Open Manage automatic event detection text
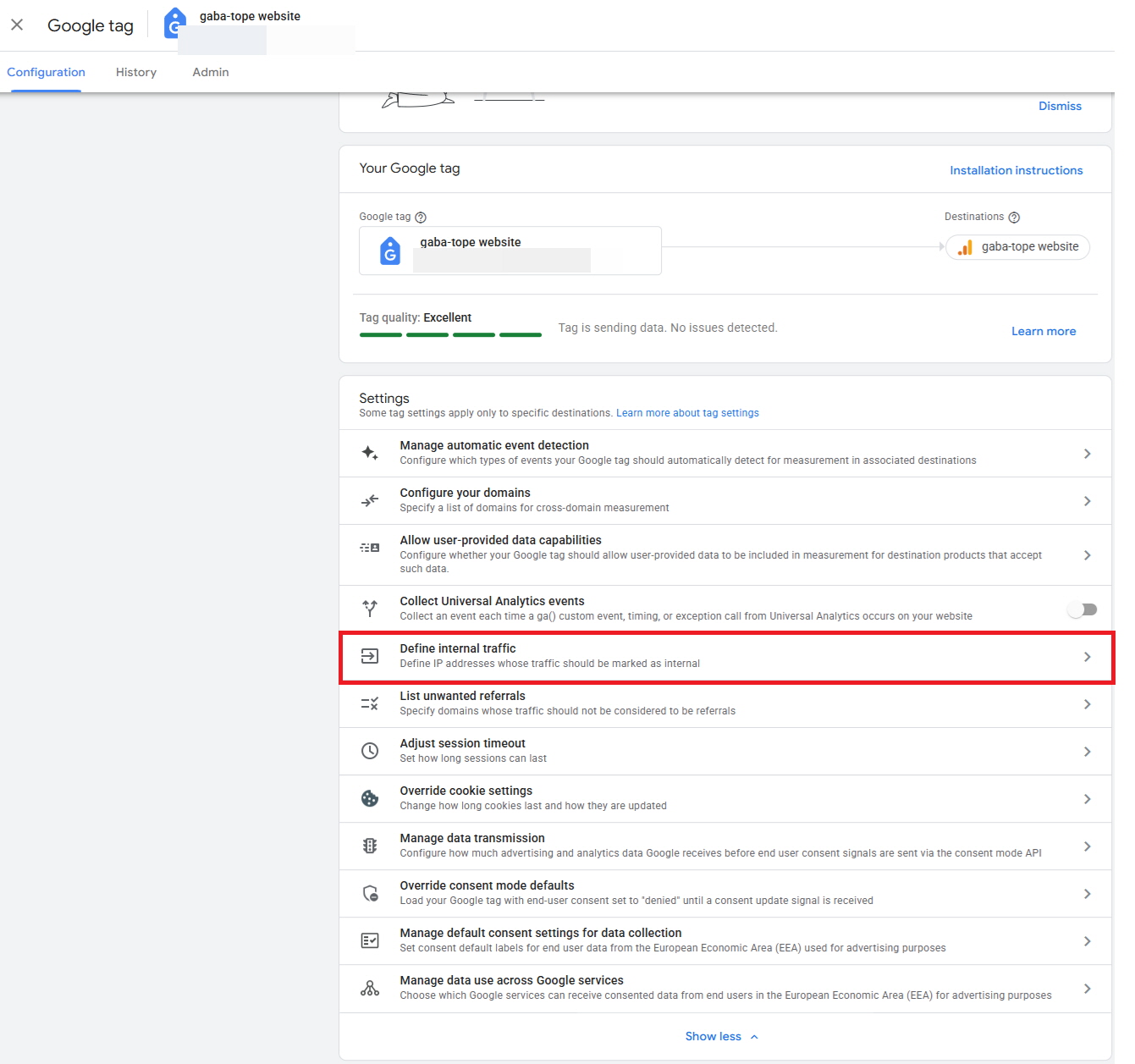Screen dimensions: 1135x1064 click(x=494, y=445)
